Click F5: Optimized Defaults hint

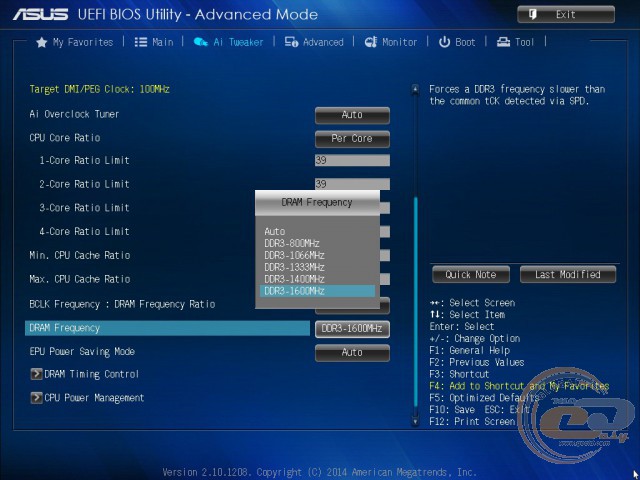484,398
